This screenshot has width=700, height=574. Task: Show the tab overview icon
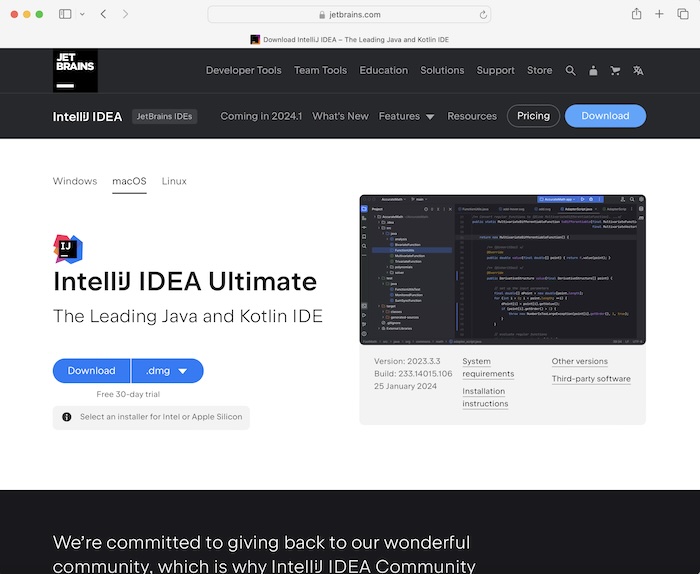[683, 14]
